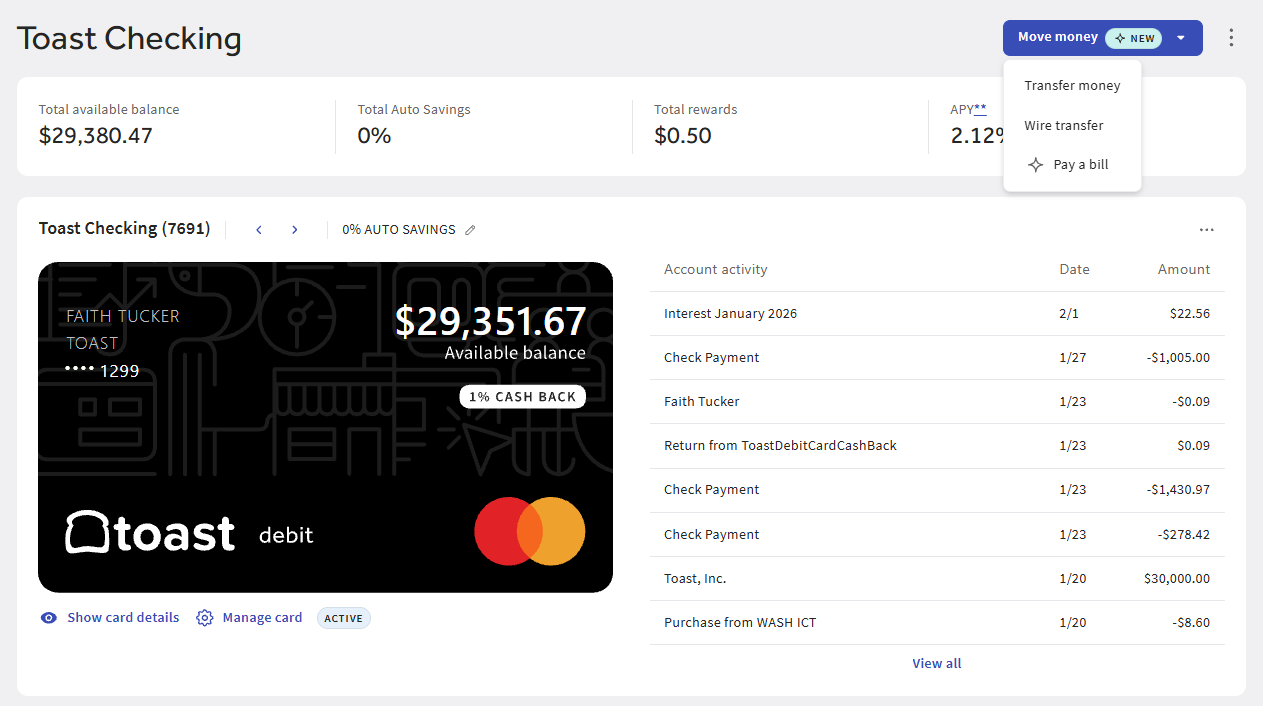
Task: Click the gear icon for Manage card
Action: (x=205, y=618)
